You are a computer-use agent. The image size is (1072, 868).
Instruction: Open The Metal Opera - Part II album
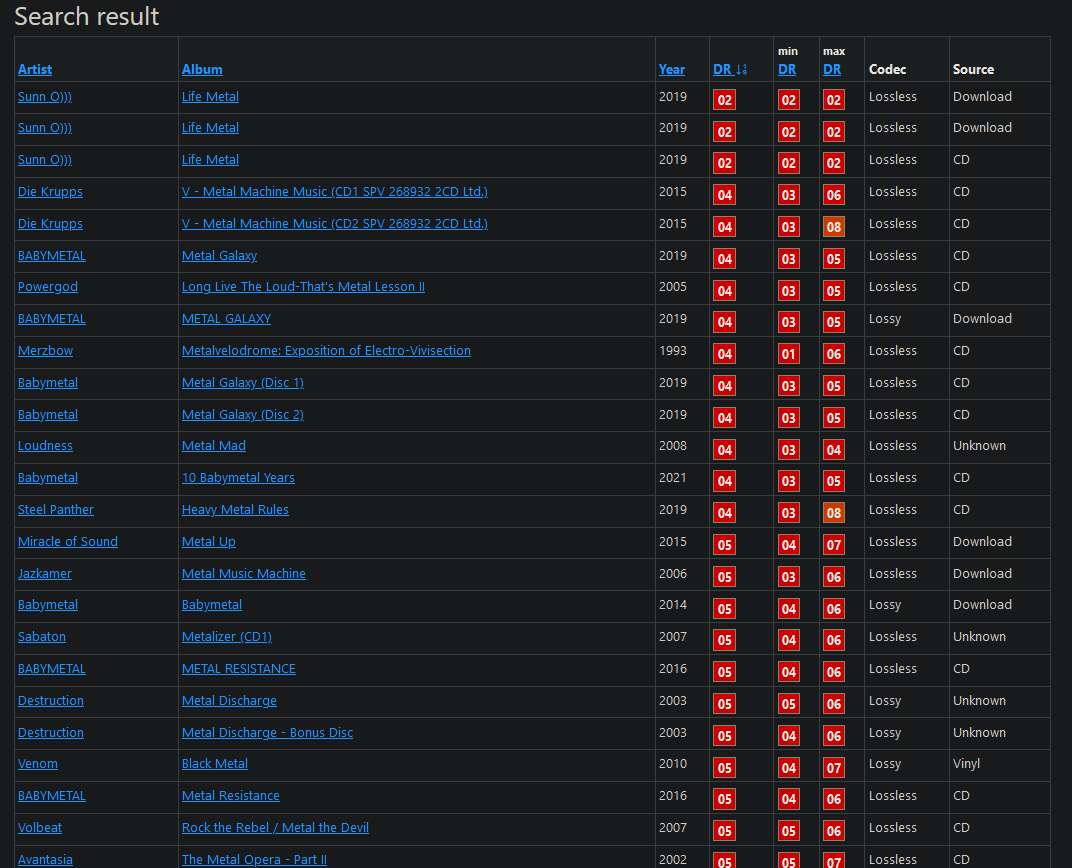[254, 859]
